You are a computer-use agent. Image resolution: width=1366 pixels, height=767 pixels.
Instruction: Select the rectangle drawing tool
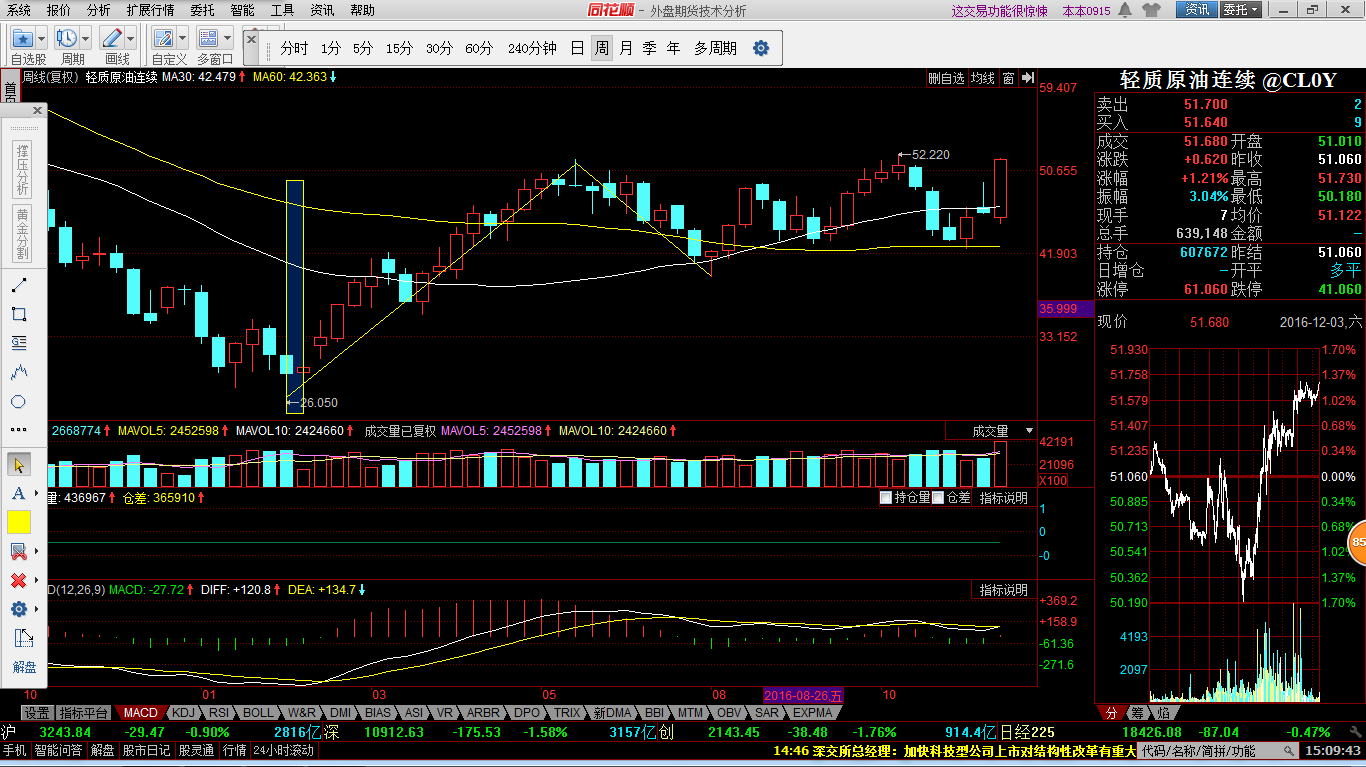click(x=18, y=314)
